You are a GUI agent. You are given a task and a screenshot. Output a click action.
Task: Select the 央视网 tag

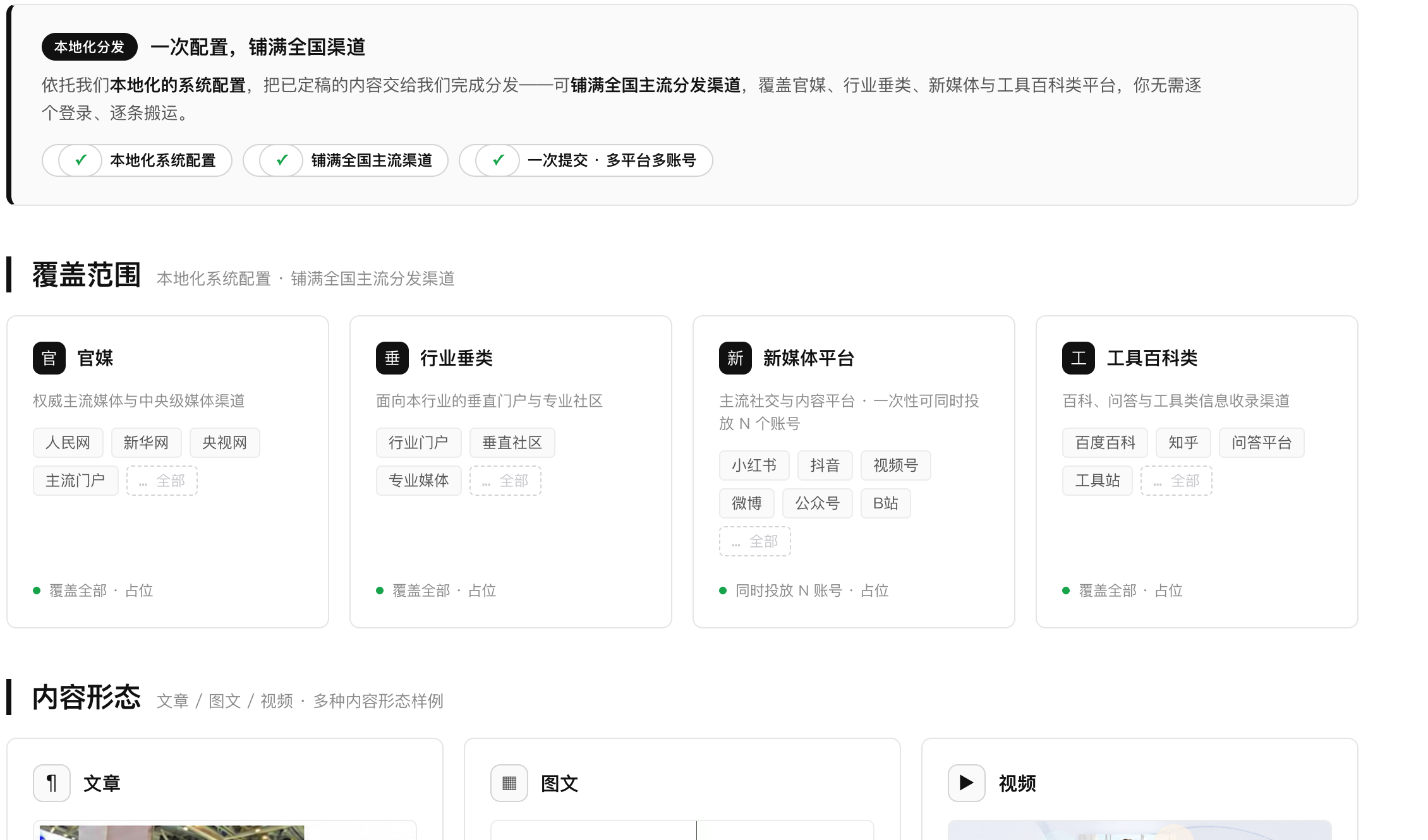(x=225, y=443)
